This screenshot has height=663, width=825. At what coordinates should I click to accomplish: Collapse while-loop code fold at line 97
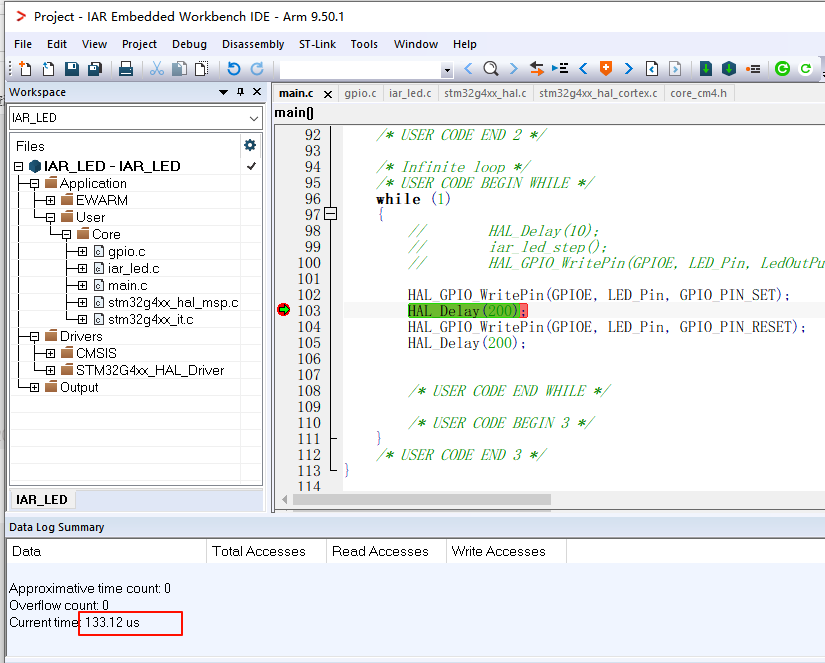click(330, 214)
